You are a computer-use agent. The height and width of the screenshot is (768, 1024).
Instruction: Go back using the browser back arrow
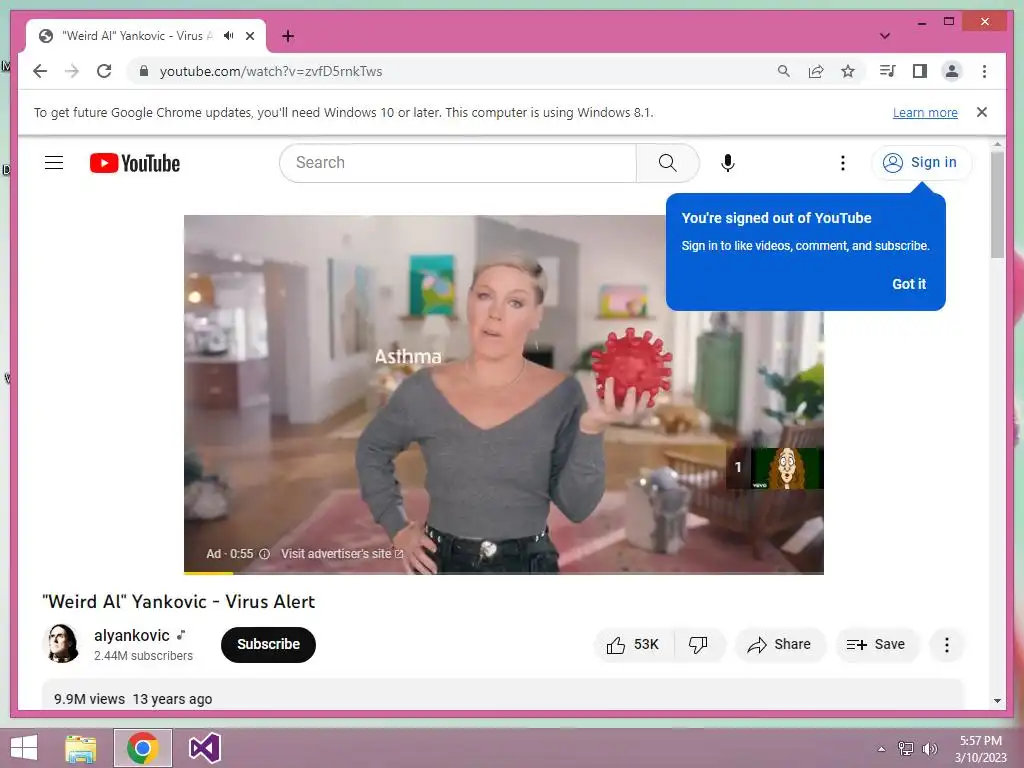(40, 71)
